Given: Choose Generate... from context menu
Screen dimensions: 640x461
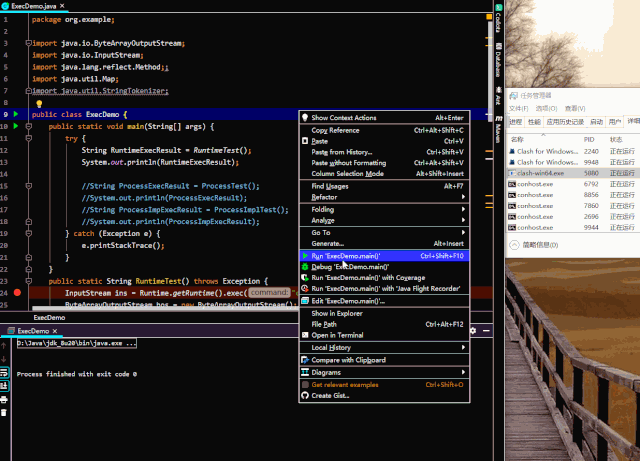Looking at the screenshot, I should coord(384,243).
